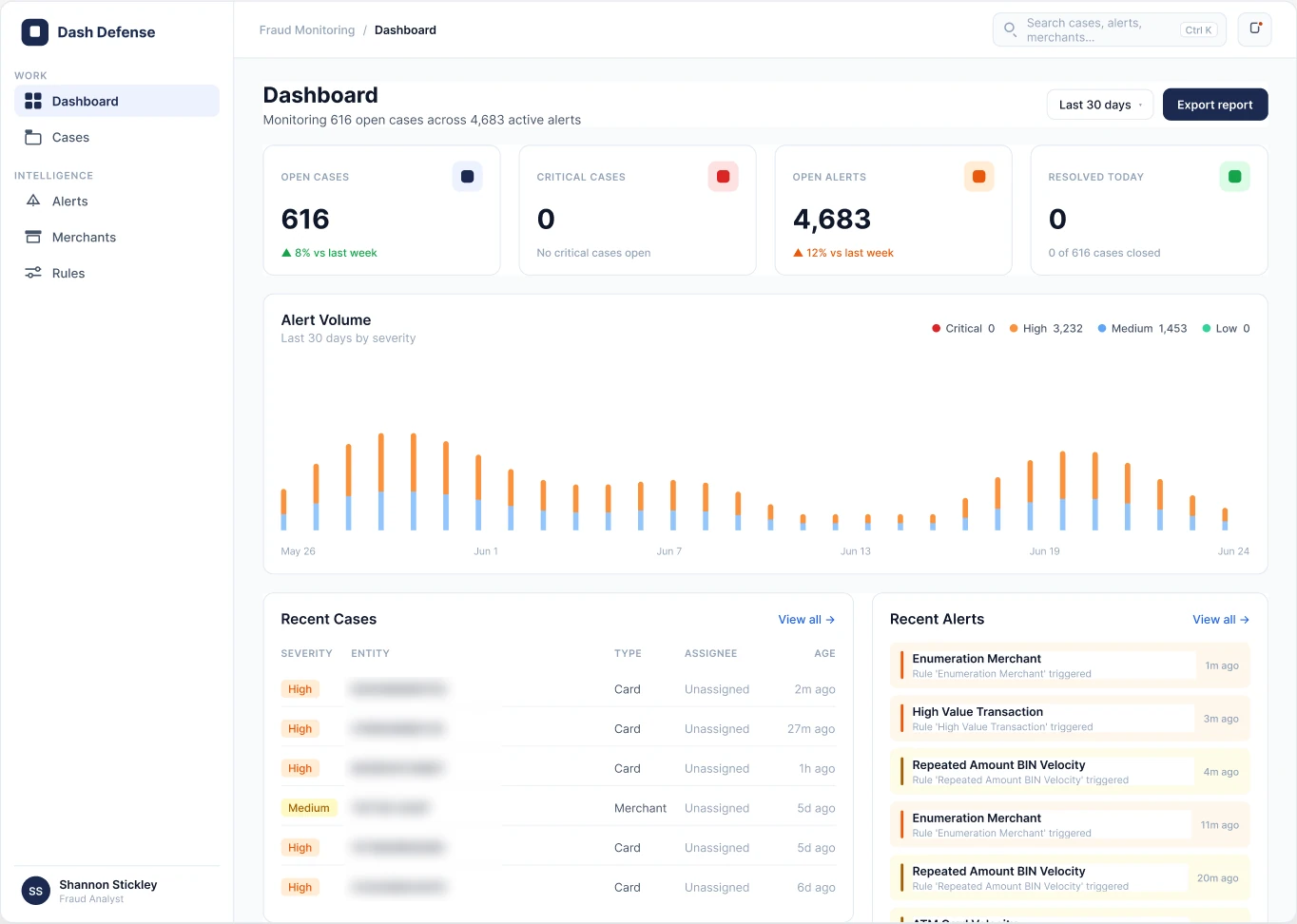Open the Cases sidebar item
The height and width of the screenshot is (924, 1297).
click(117, 137)
